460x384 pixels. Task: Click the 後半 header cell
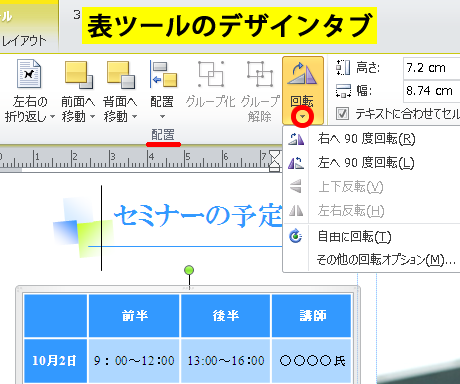(x=226, y=315)
